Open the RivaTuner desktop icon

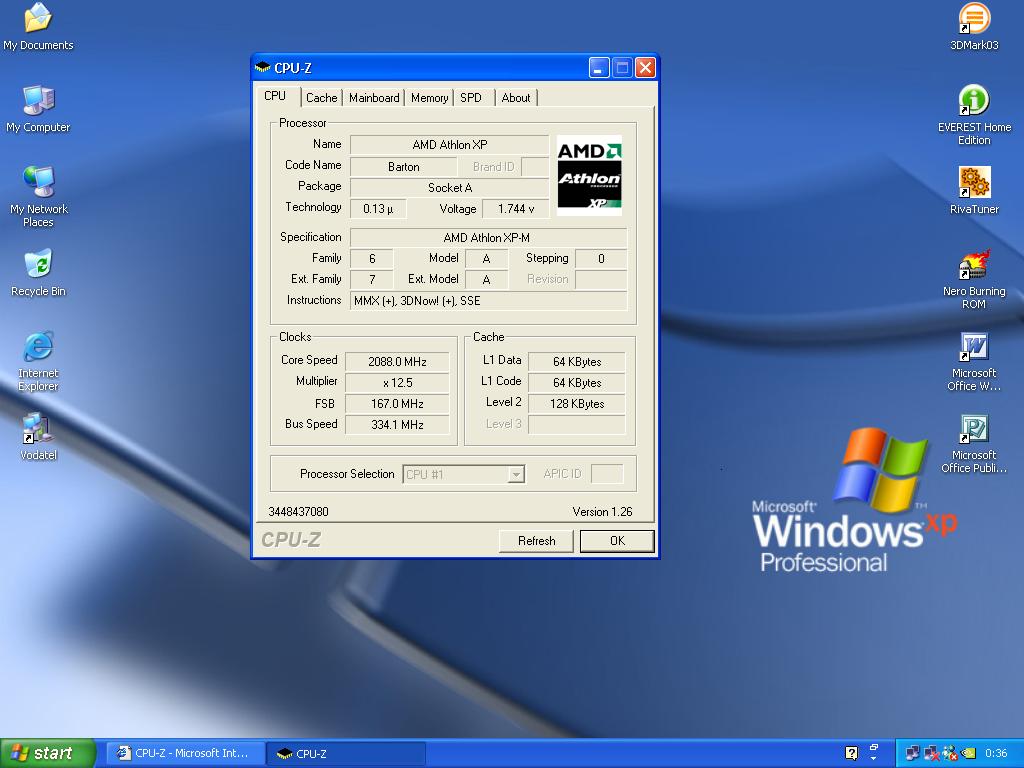point(974,183)
